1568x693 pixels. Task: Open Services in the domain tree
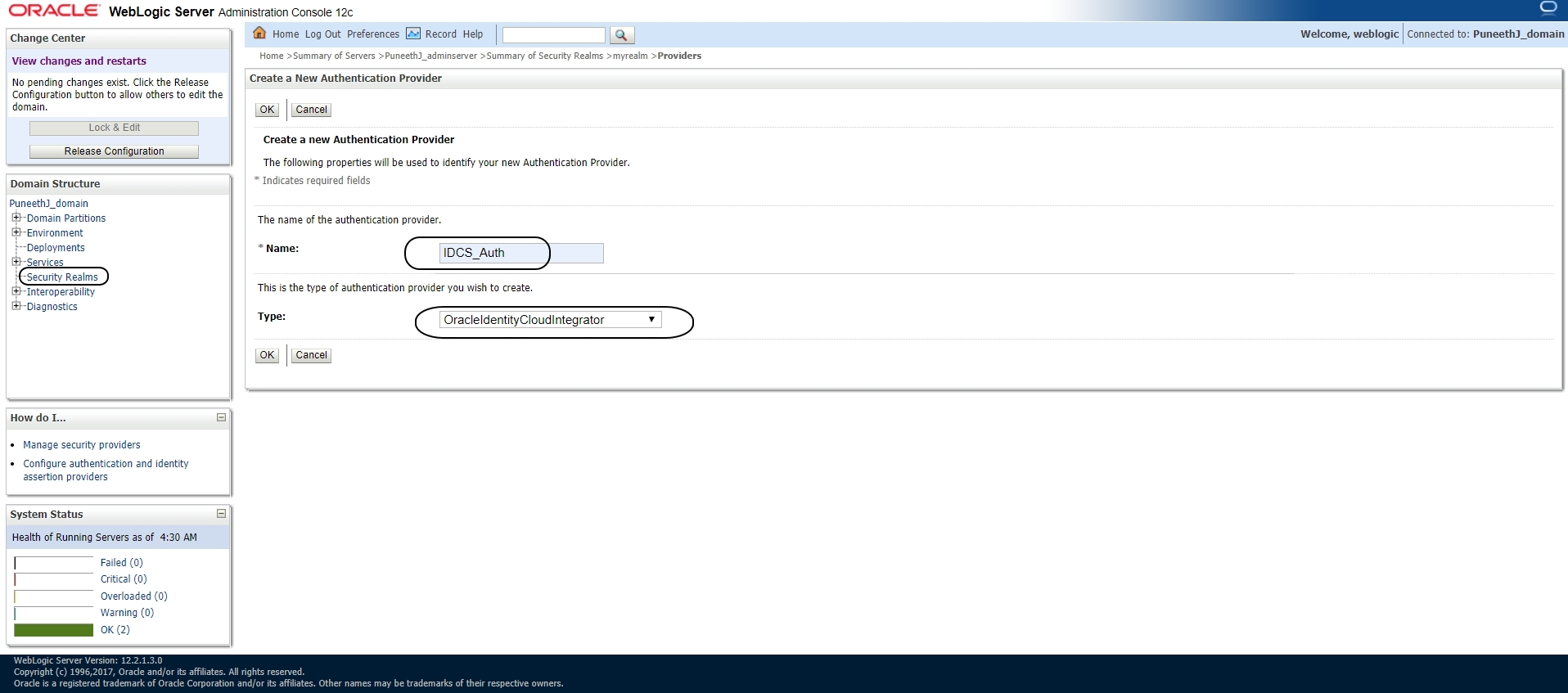tap(45, 263)
